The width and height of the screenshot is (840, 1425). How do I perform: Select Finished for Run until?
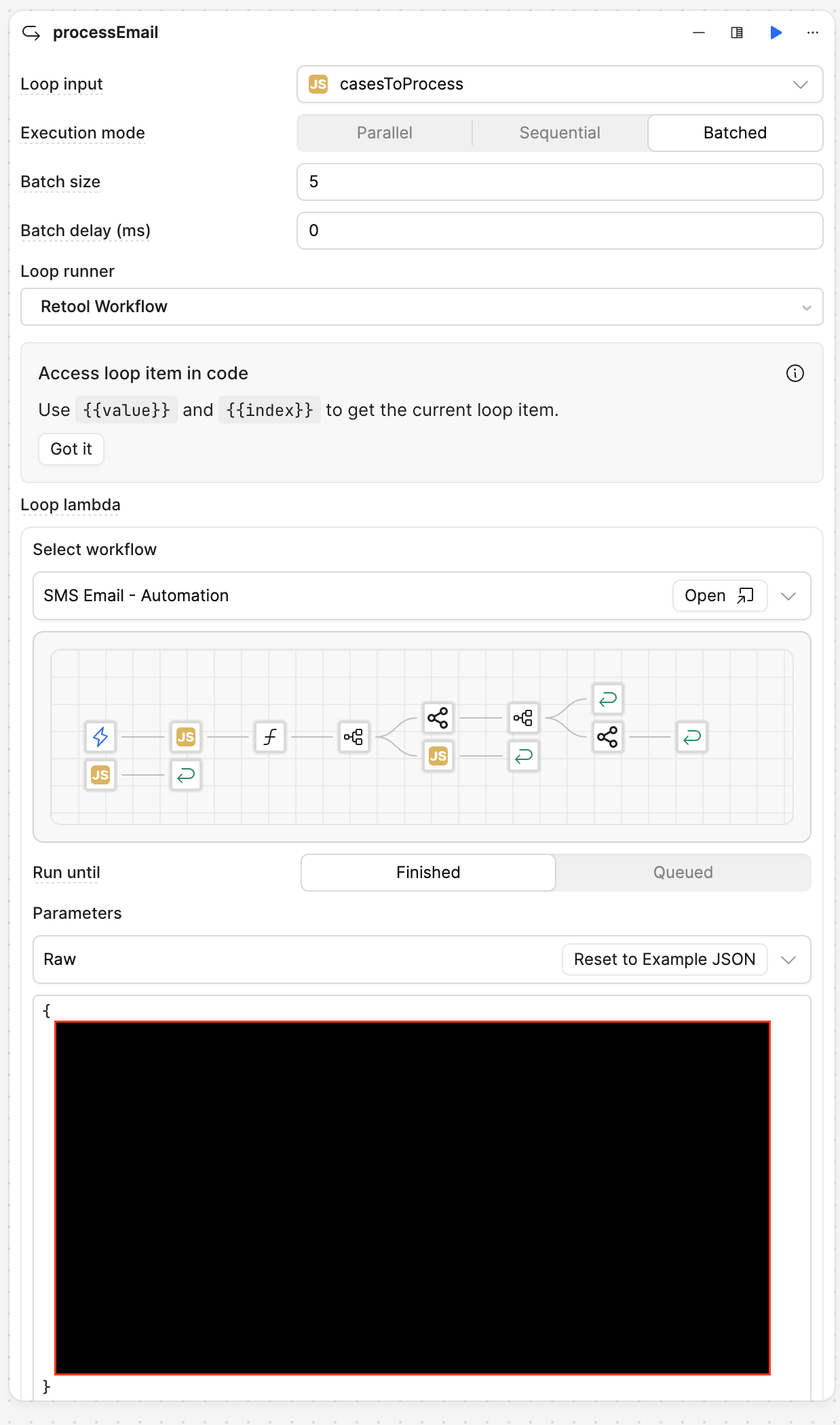click(428, 873)
